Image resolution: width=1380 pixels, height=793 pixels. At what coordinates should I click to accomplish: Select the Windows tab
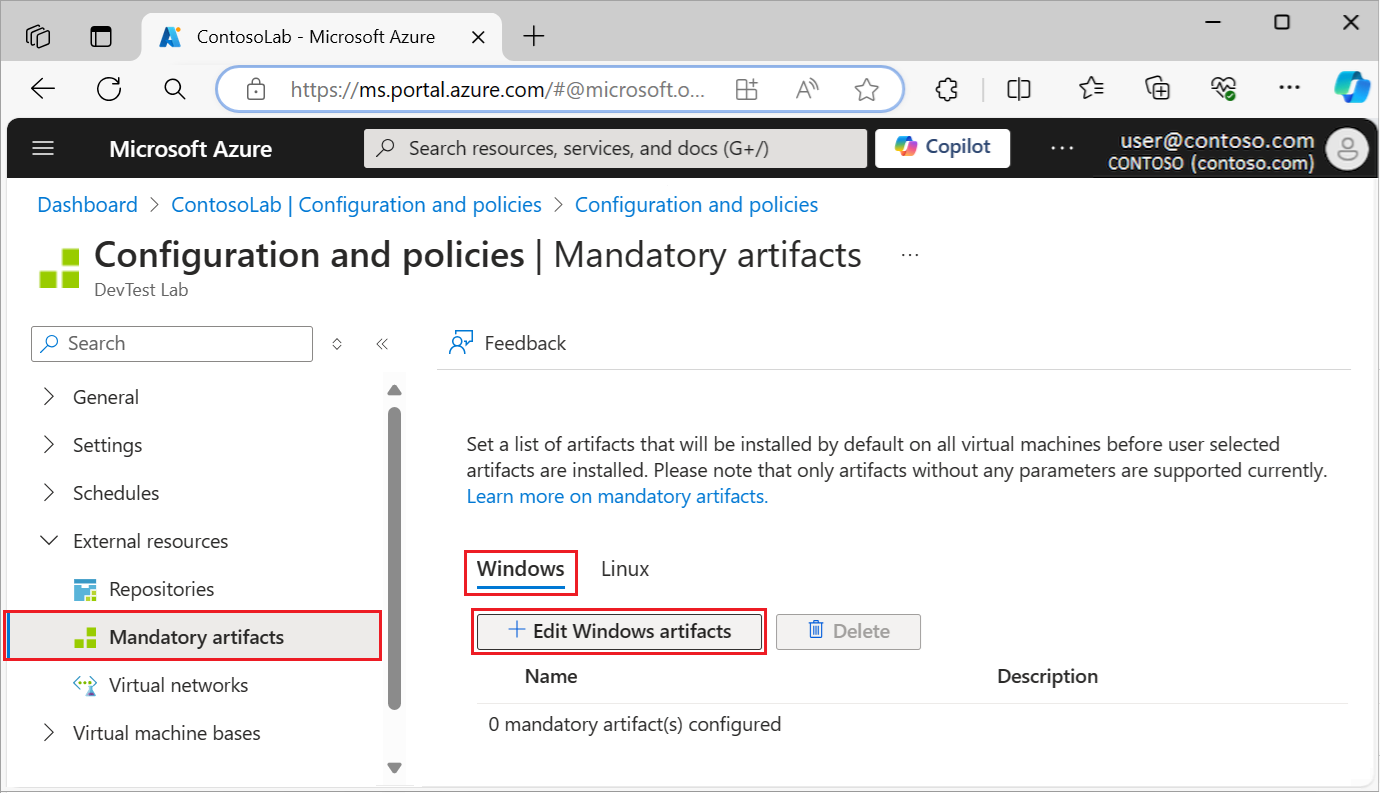pos(520,569)
